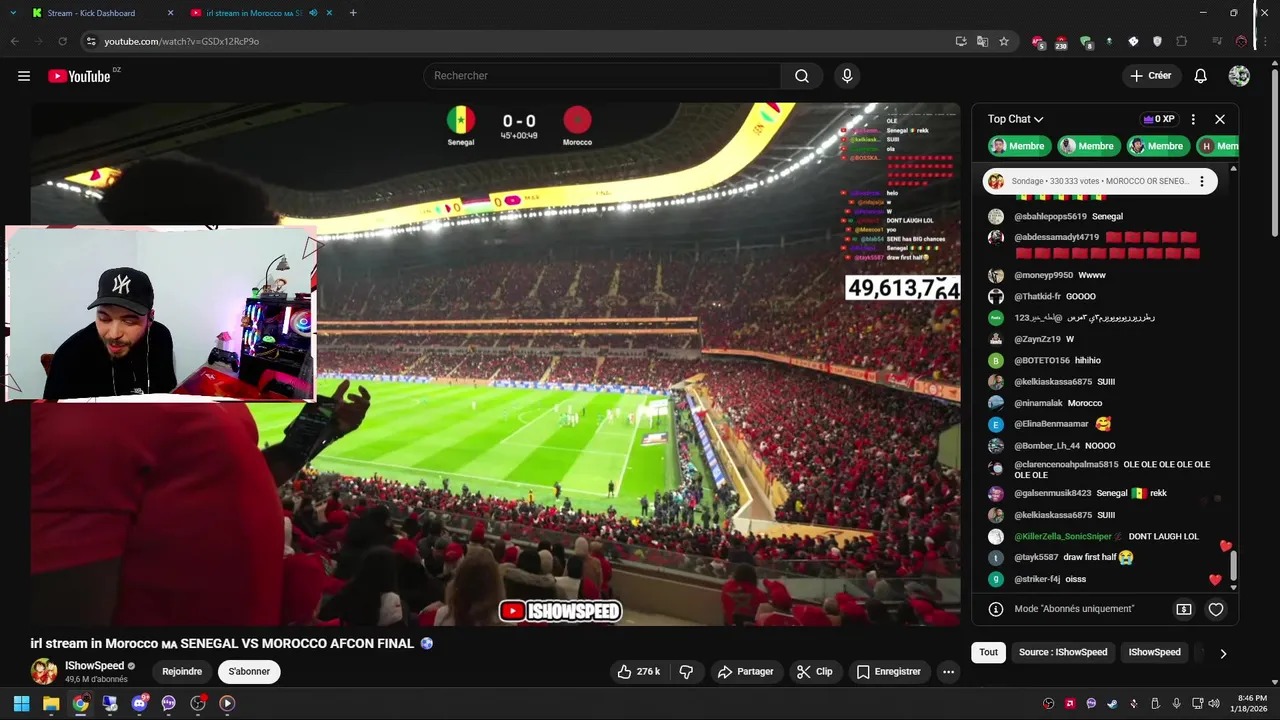1280x720 pixels.
Task: Open the IShowSpeed channel avatar
Action: 44,672
